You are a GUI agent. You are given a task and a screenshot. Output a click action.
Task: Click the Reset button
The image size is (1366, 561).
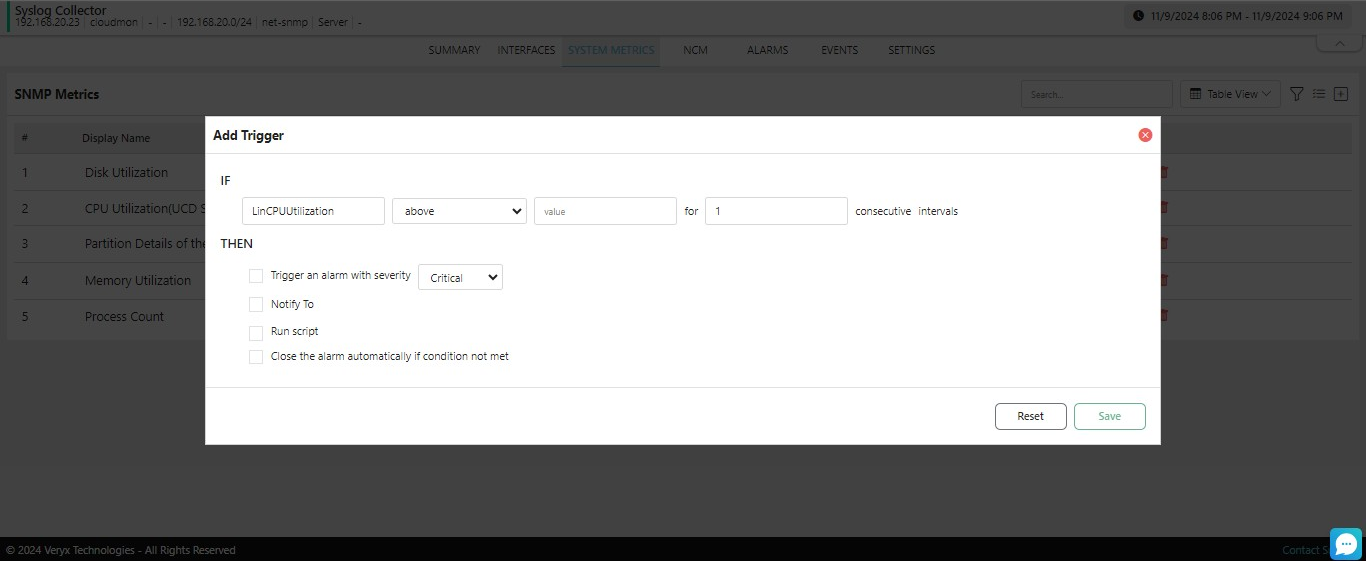pyautogui.click(x=1030, y=416)
